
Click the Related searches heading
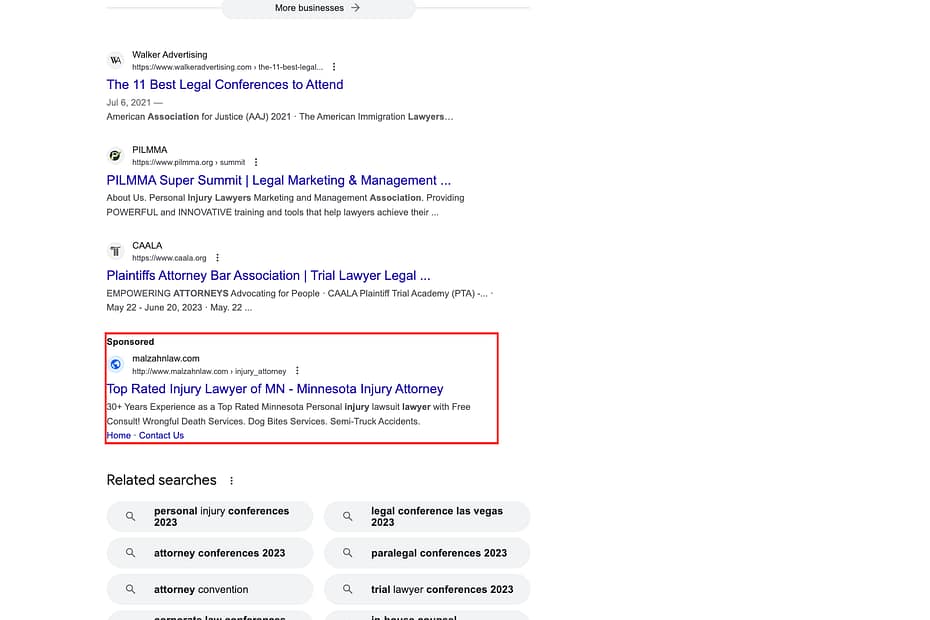point(161,480)
